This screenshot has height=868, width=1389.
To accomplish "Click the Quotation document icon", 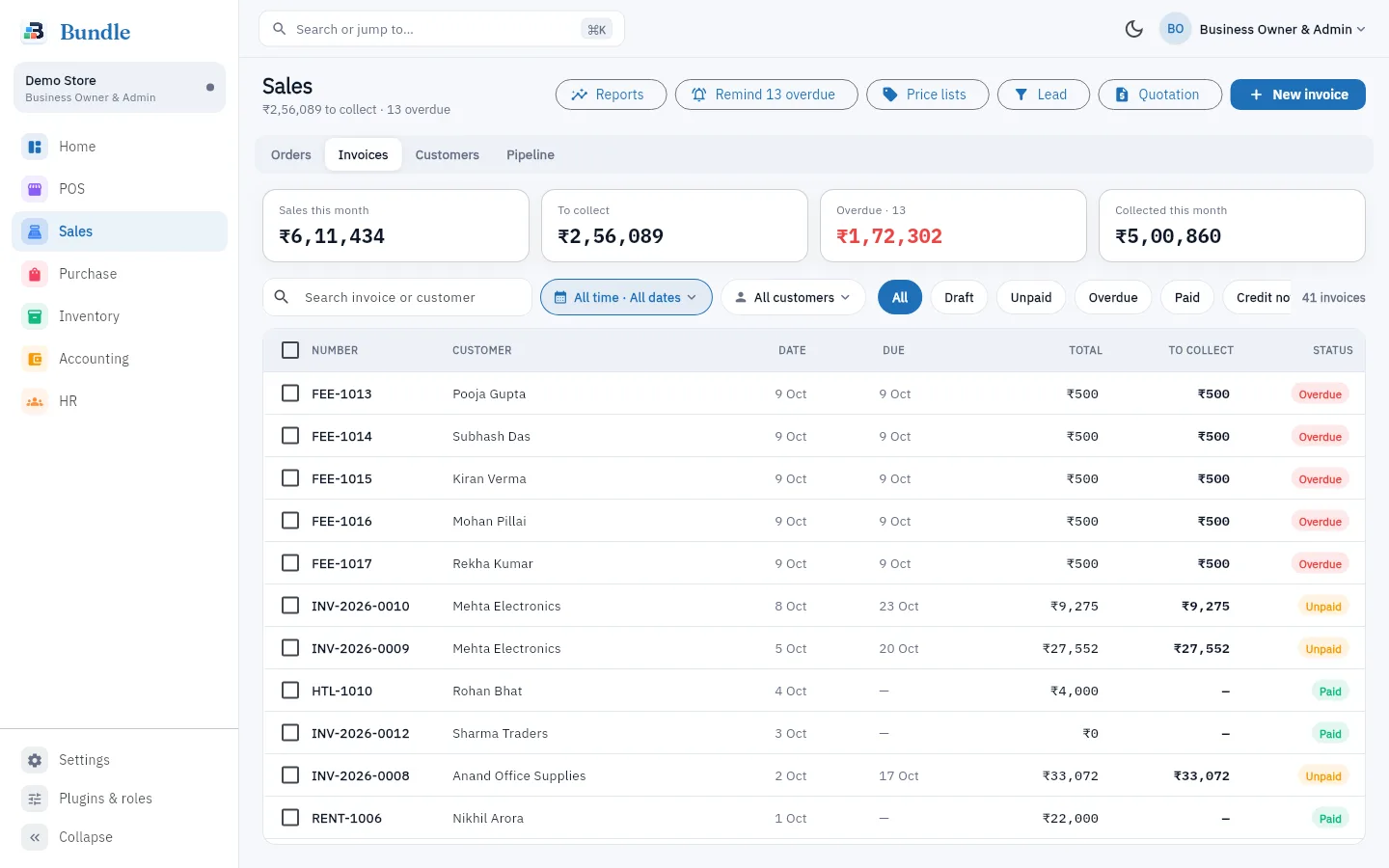I will [x=1122, y=95].
